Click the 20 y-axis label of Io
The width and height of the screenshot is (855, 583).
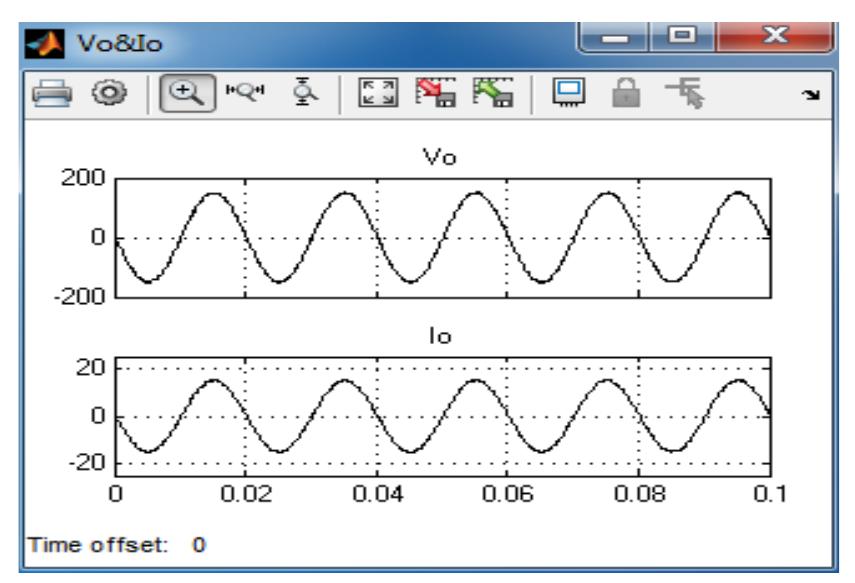click(x=91, y=368)
